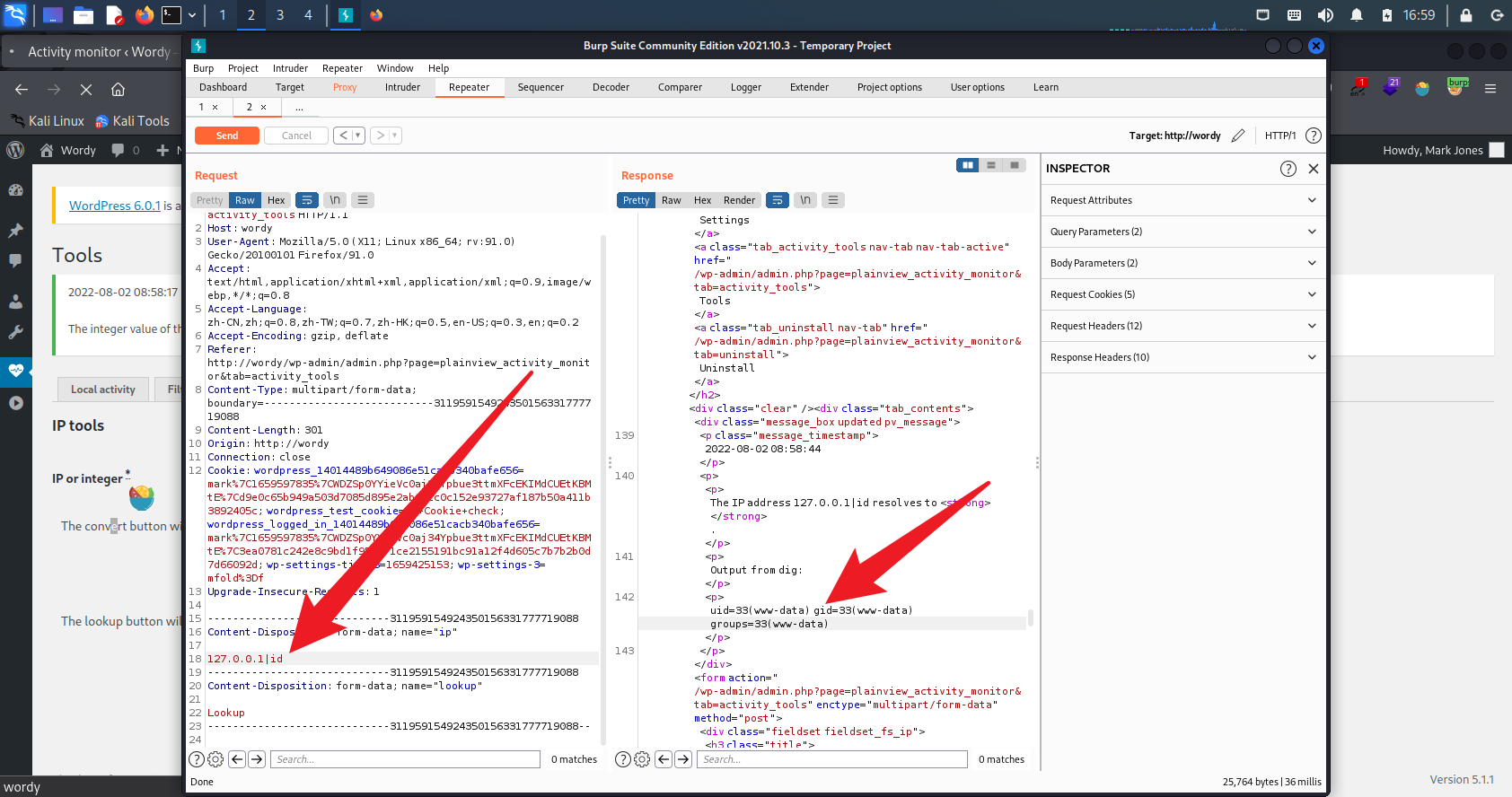Switch Response view to Hex
The height and width of the screenshot is (797, 1512).
click(x=702, y=200)
